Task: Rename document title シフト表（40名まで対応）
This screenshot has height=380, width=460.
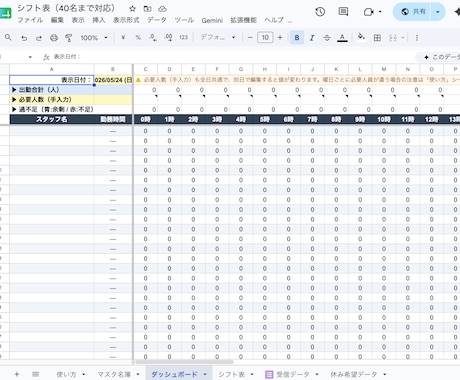Action: (x=66, y=8)
